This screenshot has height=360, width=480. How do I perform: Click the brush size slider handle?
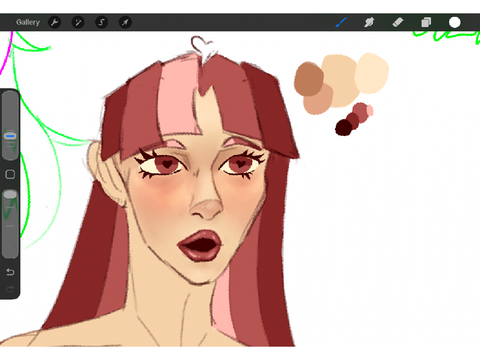[10, 136]
